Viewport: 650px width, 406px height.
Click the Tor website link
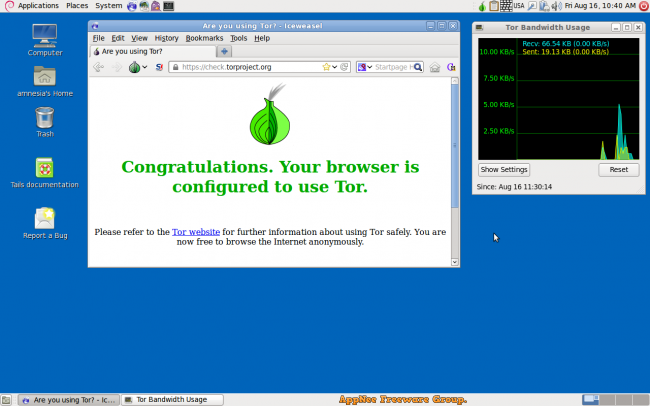196,232
